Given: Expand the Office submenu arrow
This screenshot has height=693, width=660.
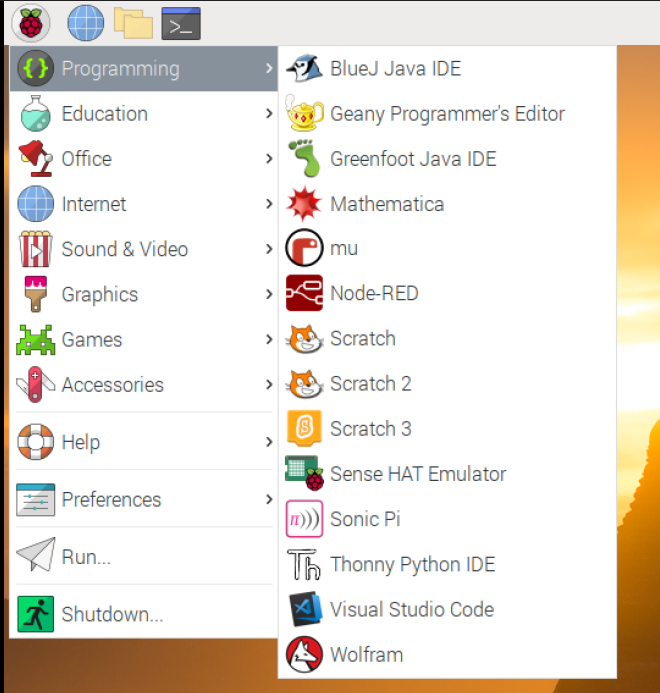Looking at the screenshot, I should click(269, 159).
